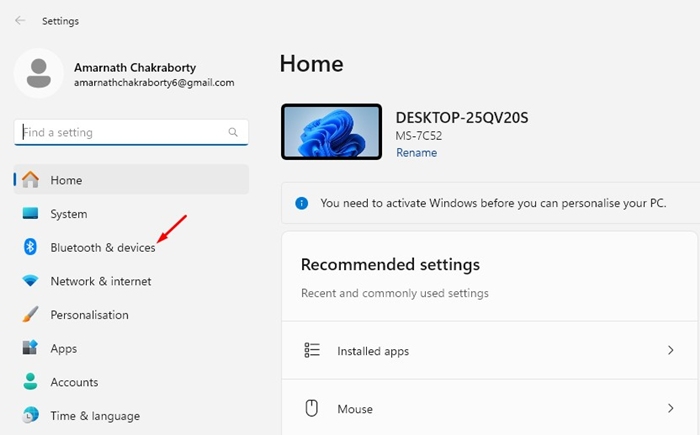Click the Windows activation notice banner

[491, 203]
